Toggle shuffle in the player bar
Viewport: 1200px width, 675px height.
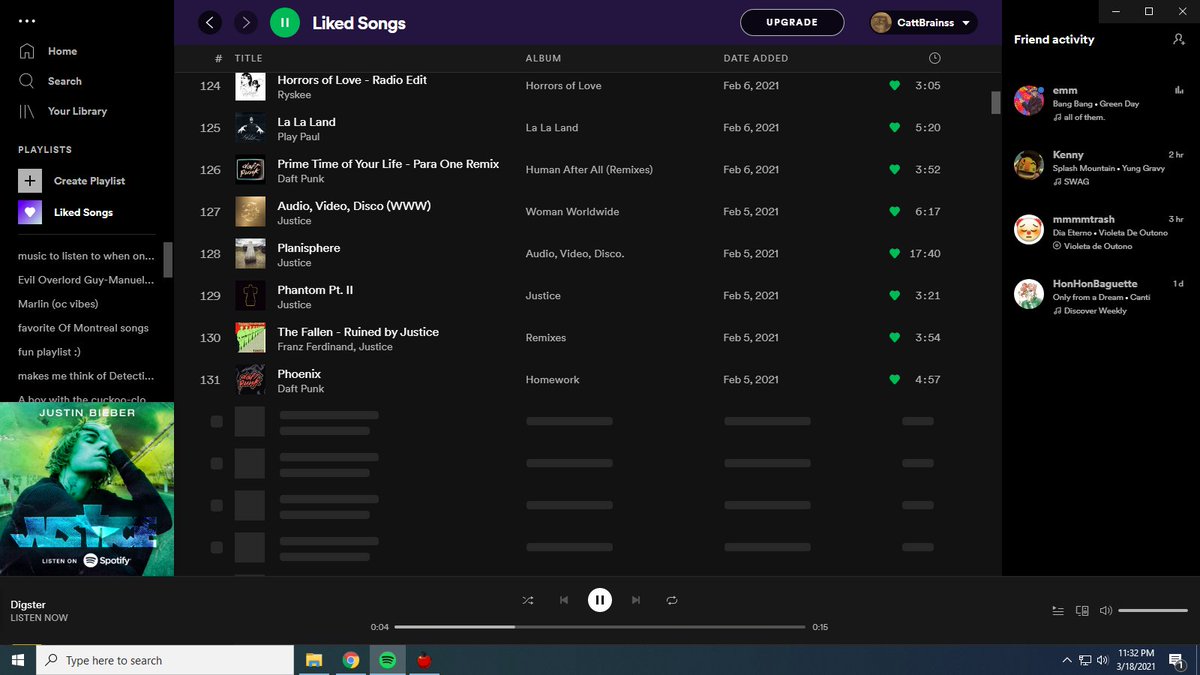tap(528, 600)
